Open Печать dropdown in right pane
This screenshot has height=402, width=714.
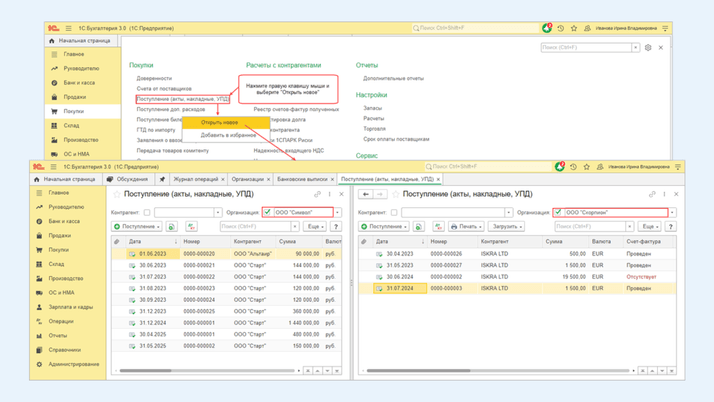click(466, 226)
